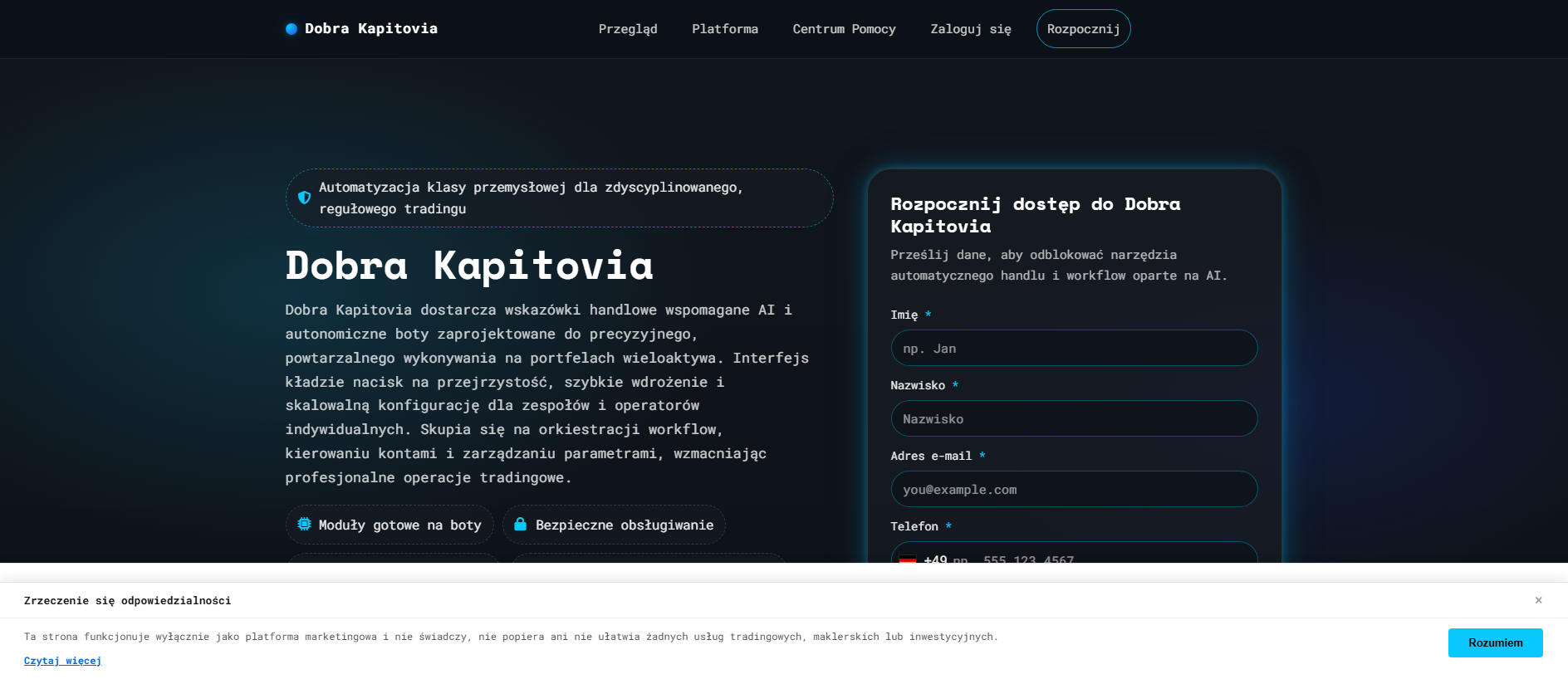Screen dimensions: 1568x679
Task: Click the 'Ta strona funkcjonuje wyłącznie' disclaimer text
Action: click(x=511, y=637)
